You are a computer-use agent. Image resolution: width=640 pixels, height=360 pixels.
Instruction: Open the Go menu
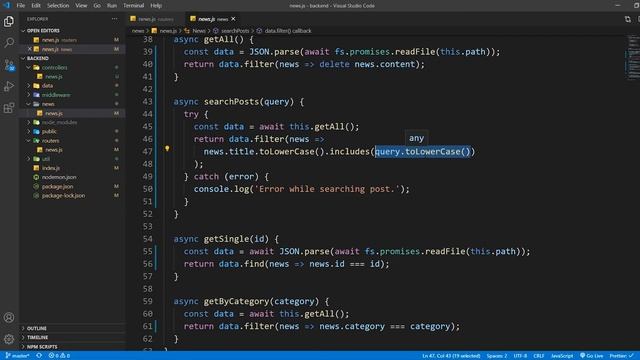[x=97, y=5]
